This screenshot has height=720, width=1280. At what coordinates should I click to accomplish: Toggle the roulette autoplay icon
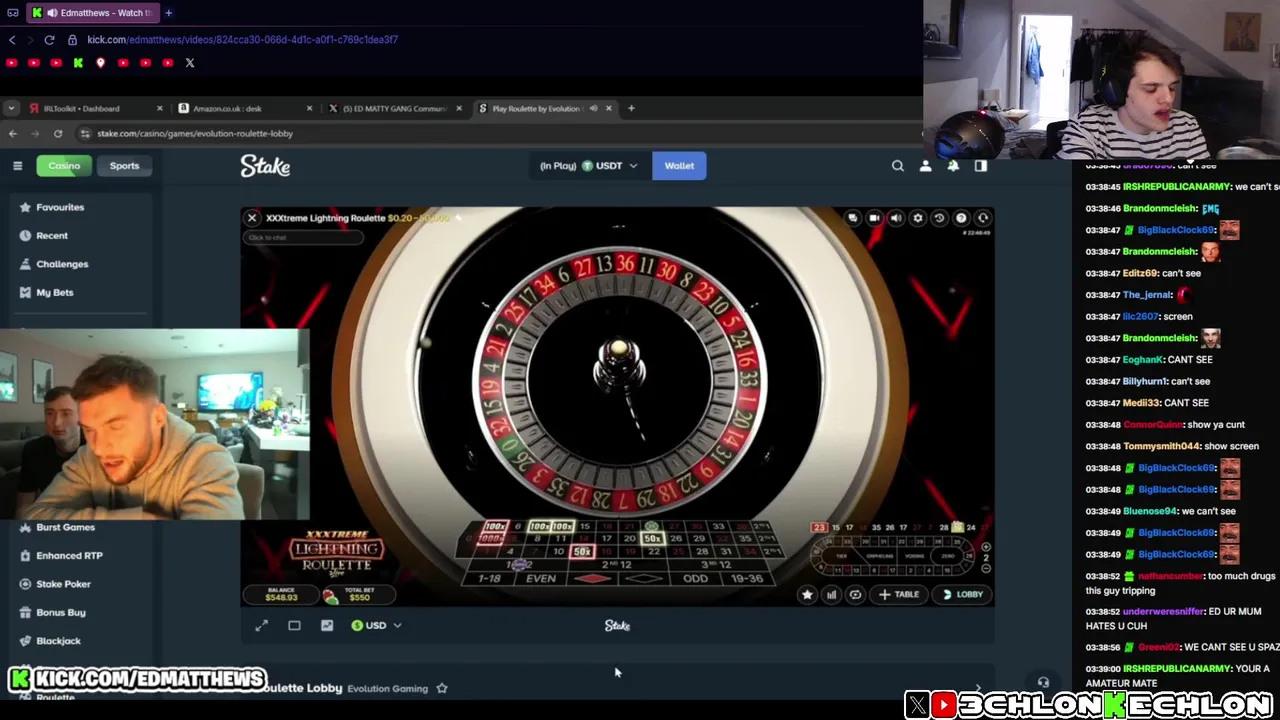tap(855, 595)
